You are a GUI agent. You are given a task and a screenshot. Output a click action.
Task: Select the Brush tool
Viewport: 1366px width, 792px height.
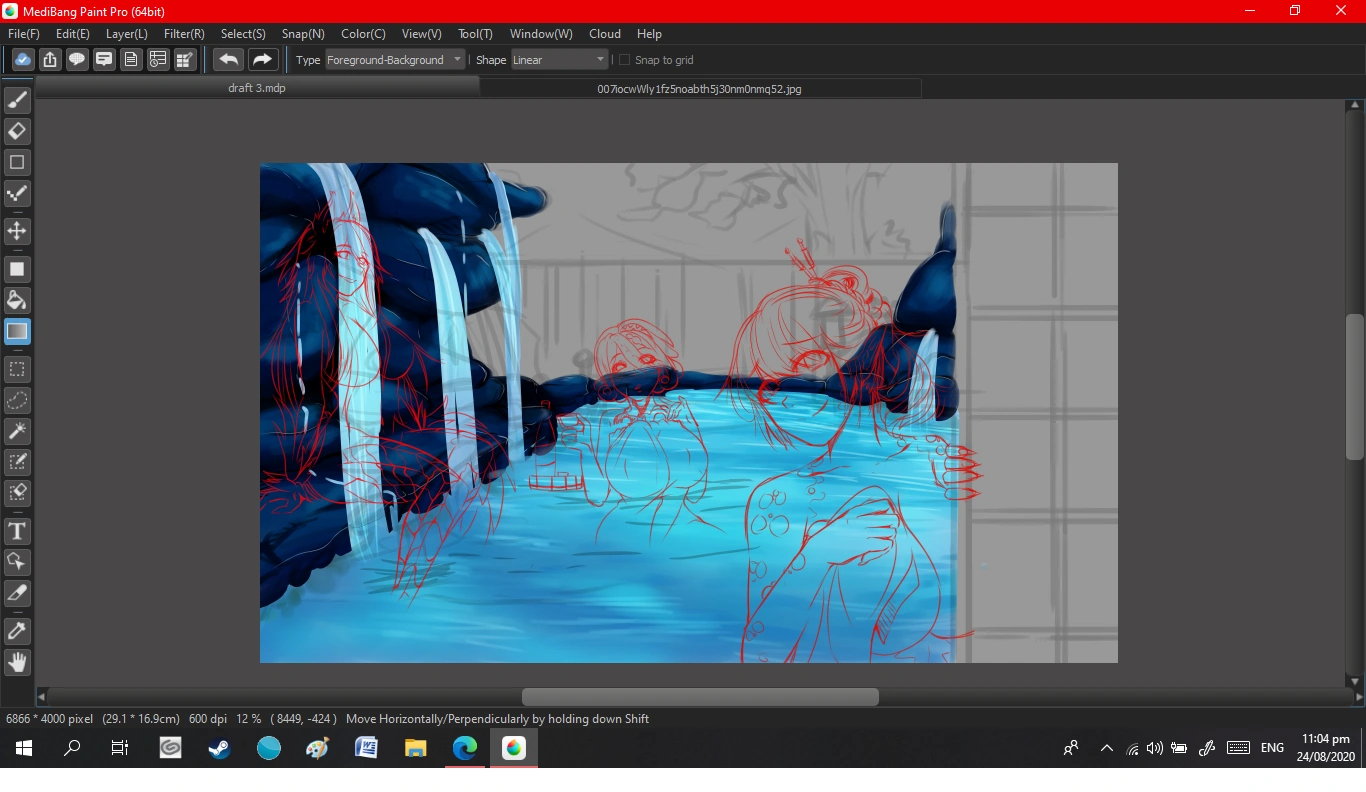pos(17,100)
